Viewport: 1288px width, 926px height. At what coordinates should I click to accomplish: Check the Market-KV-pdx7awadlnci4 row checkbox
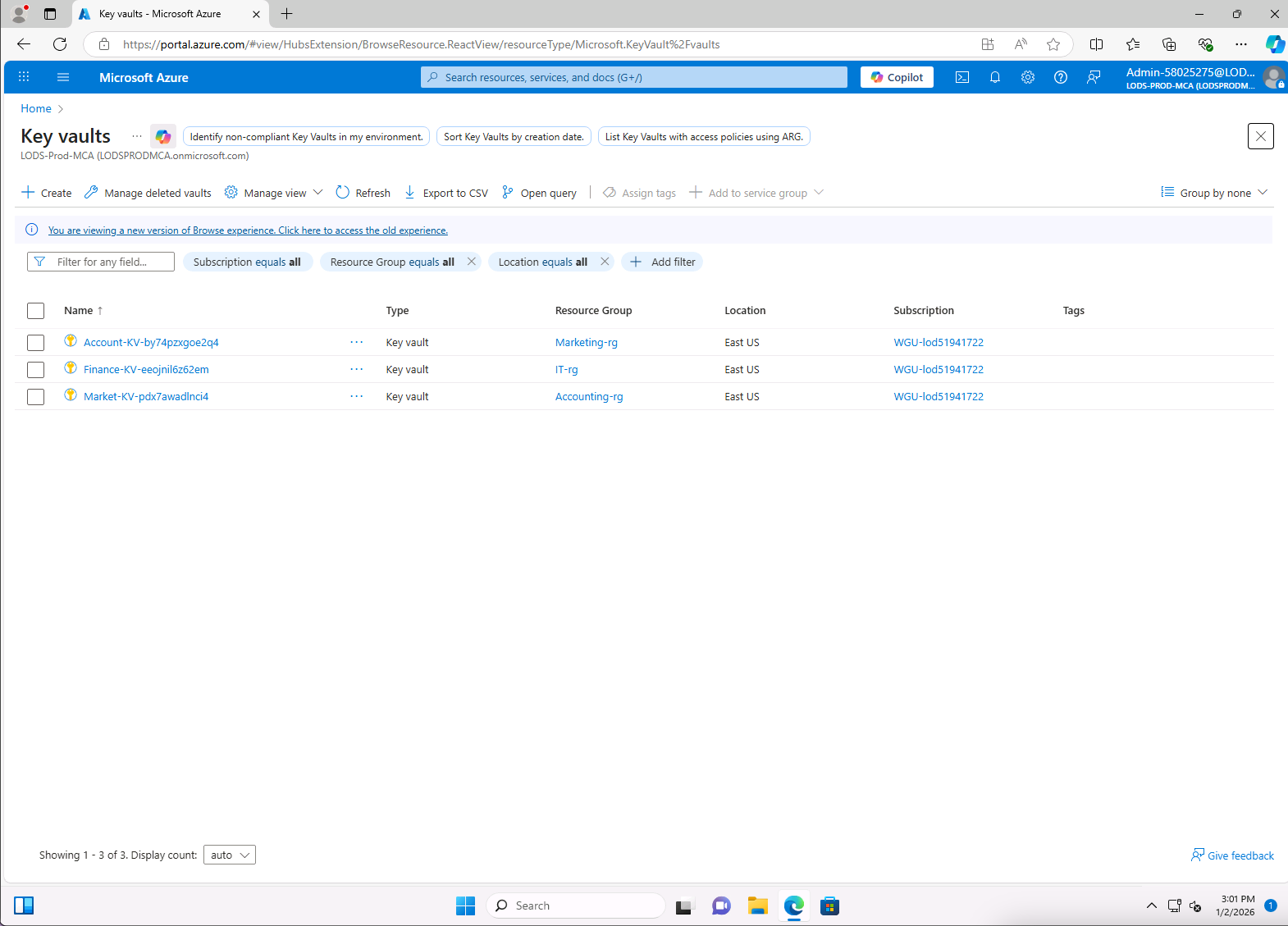[x=35, y=397]
